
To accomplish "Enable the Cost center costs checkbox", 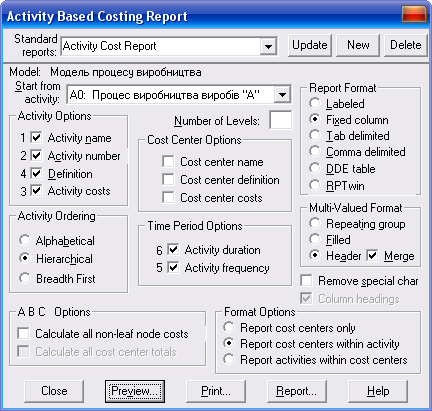I will [168, 198].
